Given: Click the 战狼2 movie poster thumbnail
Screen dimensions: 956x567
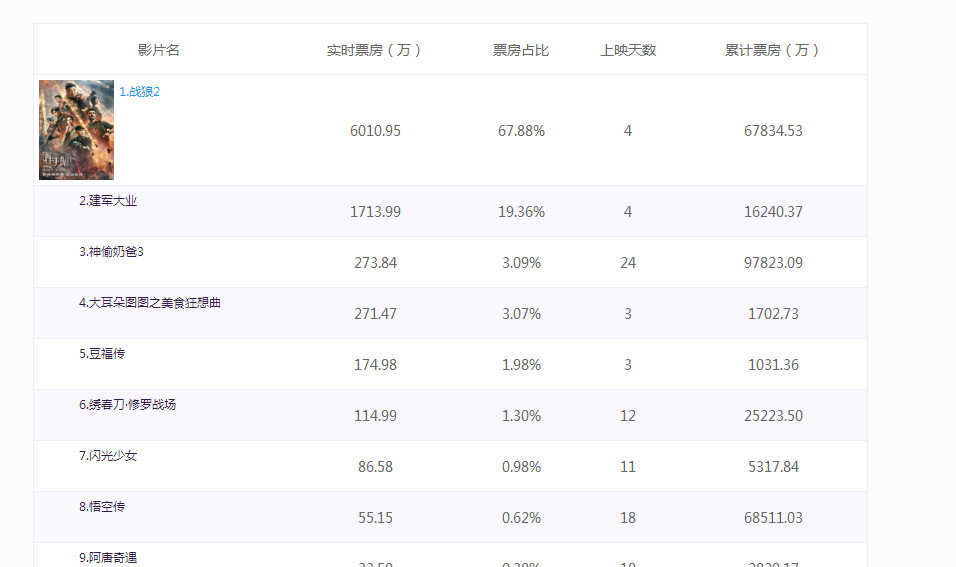Looking at the screenshot, I should point(76,130).
